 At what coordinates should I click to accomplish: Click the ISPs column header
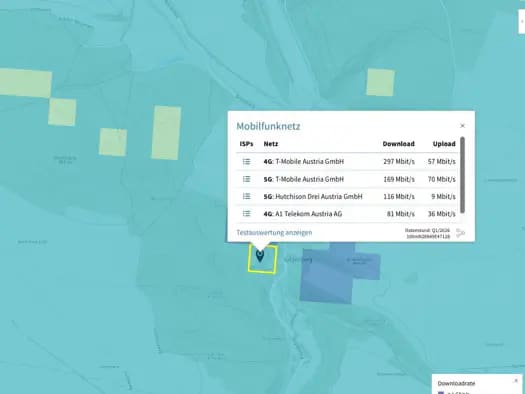(246, 144)
